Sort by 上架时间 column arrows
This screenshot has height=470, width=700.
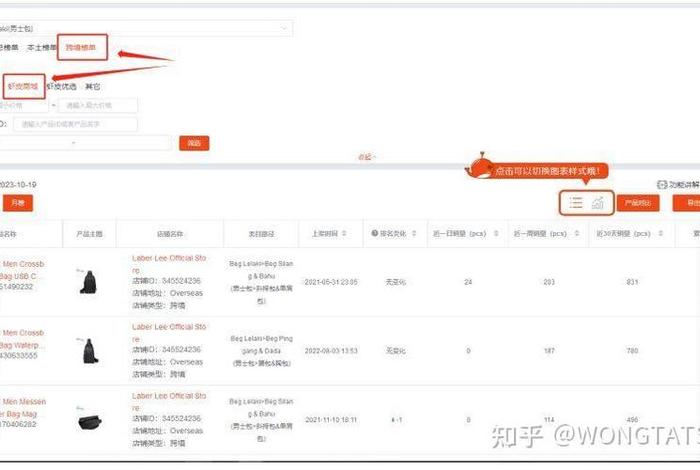coord(344,233)
